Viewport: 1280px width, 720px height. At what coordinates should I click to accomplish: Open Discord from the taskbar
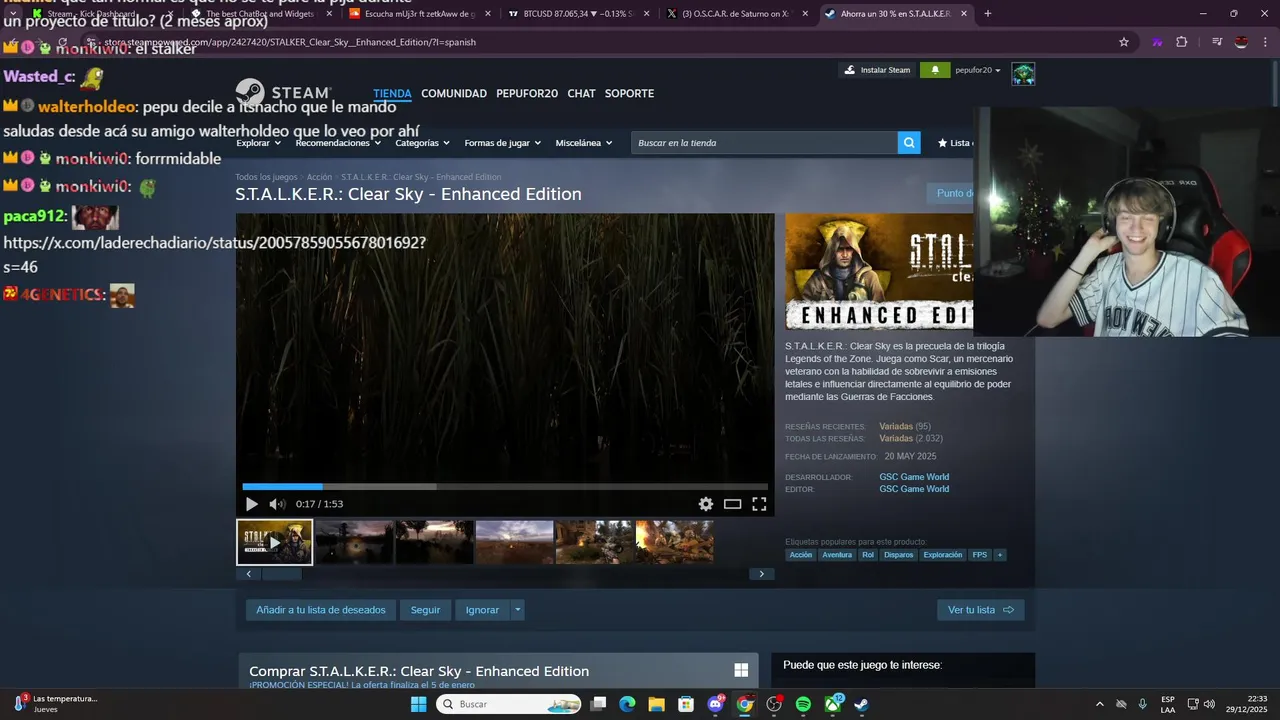(716, 704)
